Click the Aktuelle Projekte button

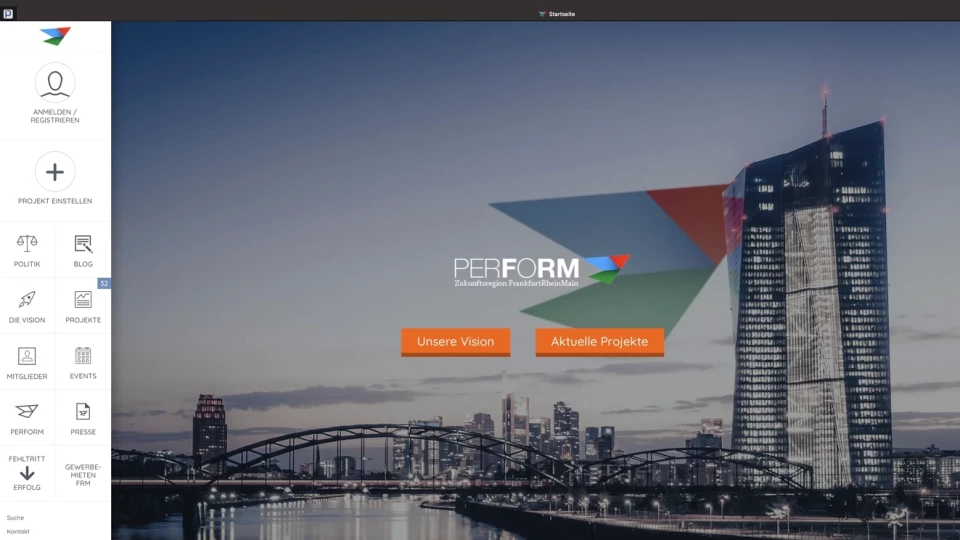click(599, 342)
